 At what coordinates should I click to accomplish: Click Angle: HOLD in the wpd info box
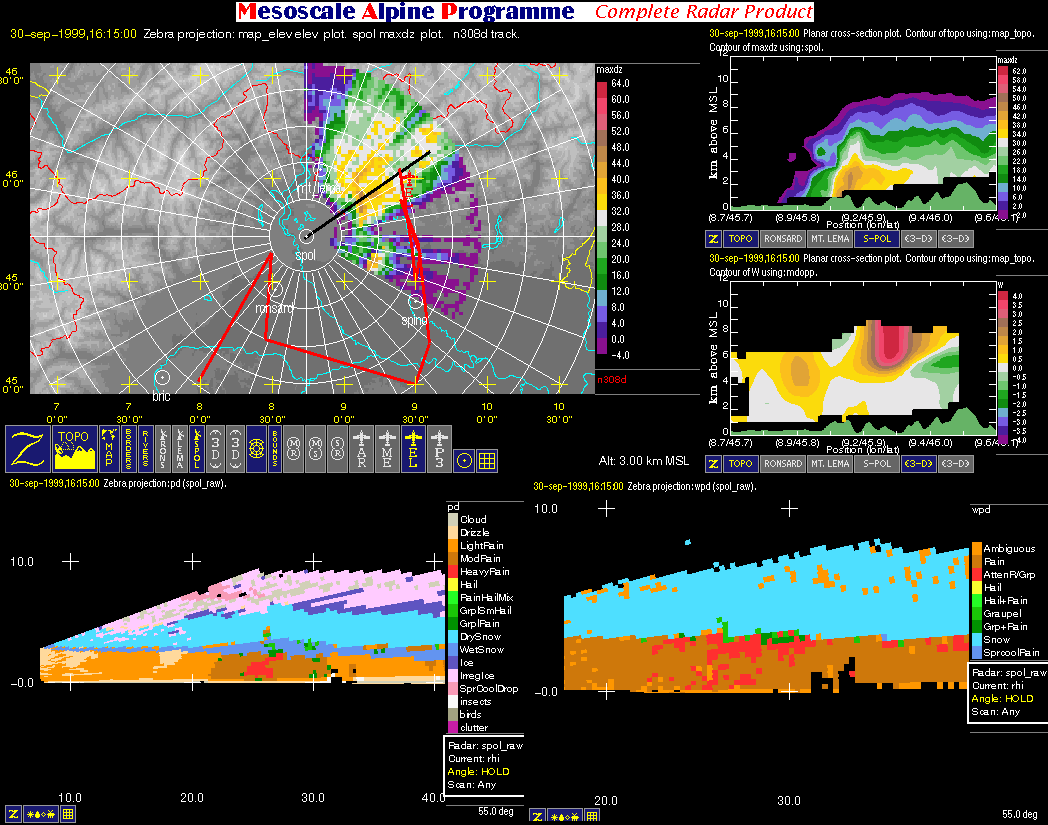(x=1002, y=698)
